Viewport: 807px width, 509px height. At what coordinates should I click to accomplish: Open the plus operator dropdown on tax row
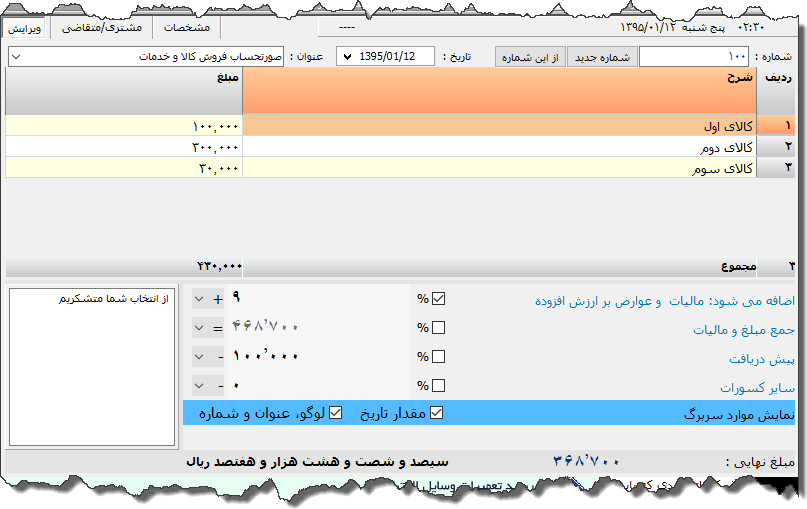click(200, 298)
